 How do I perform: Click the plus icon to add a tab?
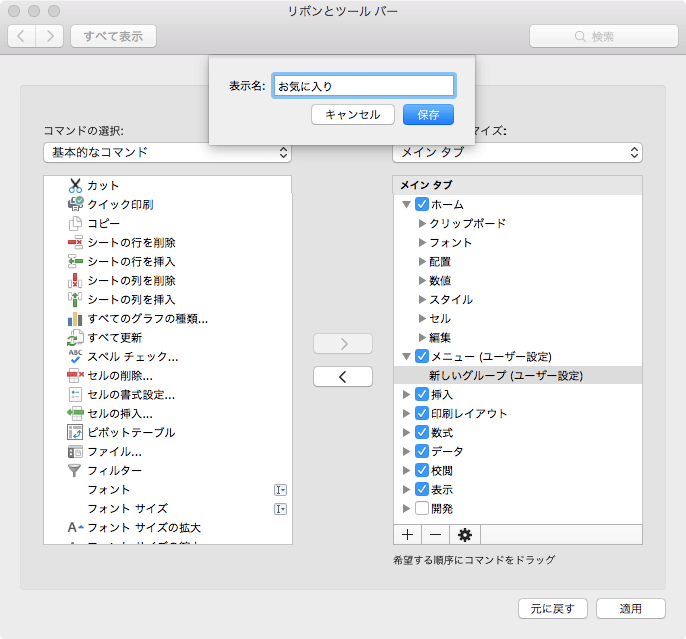click(x=407, y=534)
